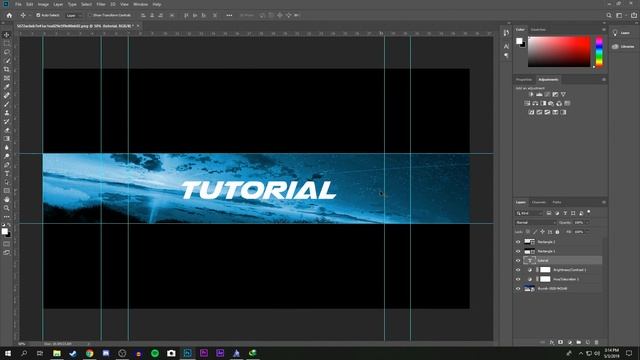Click the rainbow hue slider bar

coord(599,52)
